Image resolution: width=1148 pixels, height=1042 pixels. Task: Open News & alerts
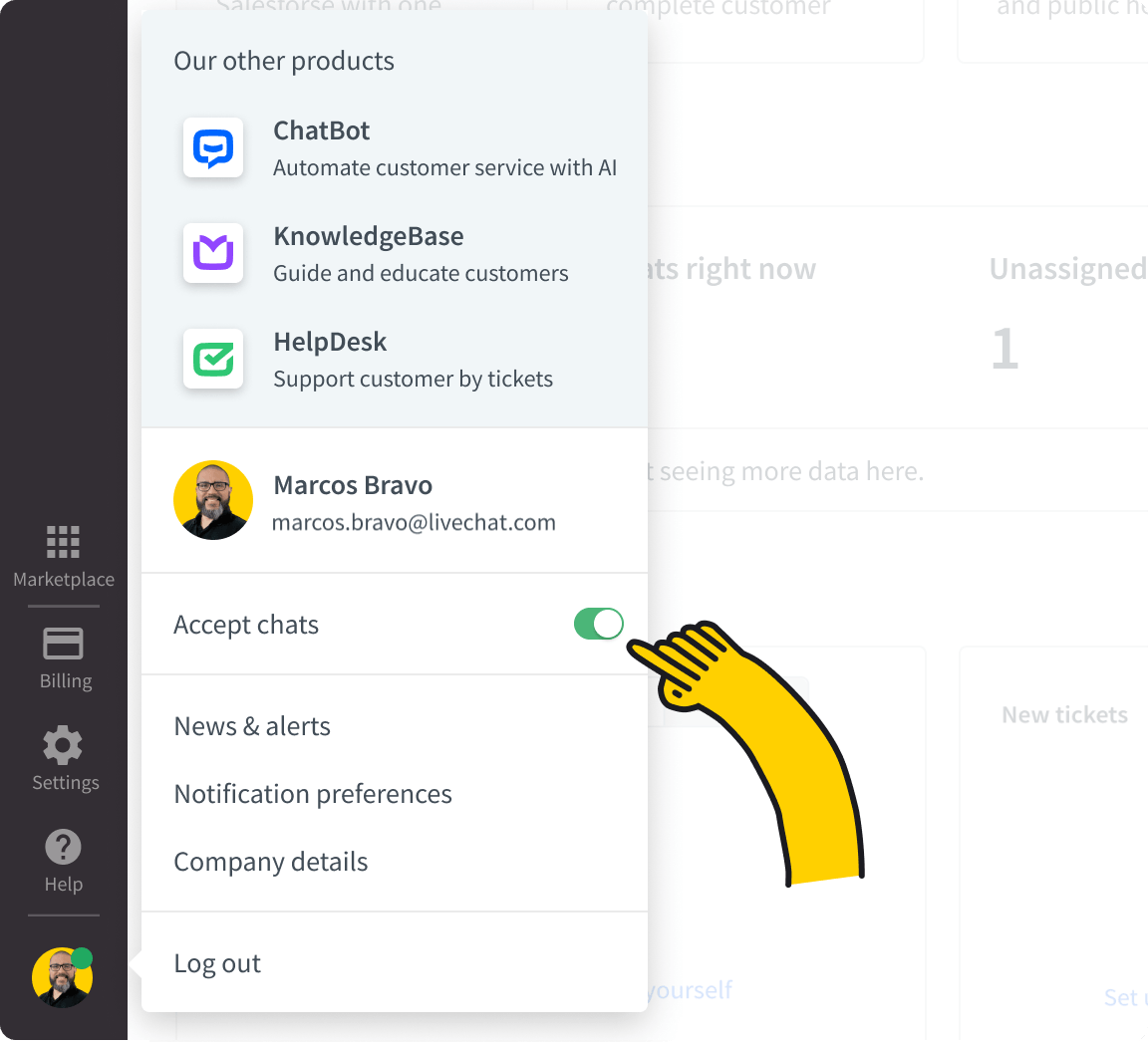coord(252,726)
